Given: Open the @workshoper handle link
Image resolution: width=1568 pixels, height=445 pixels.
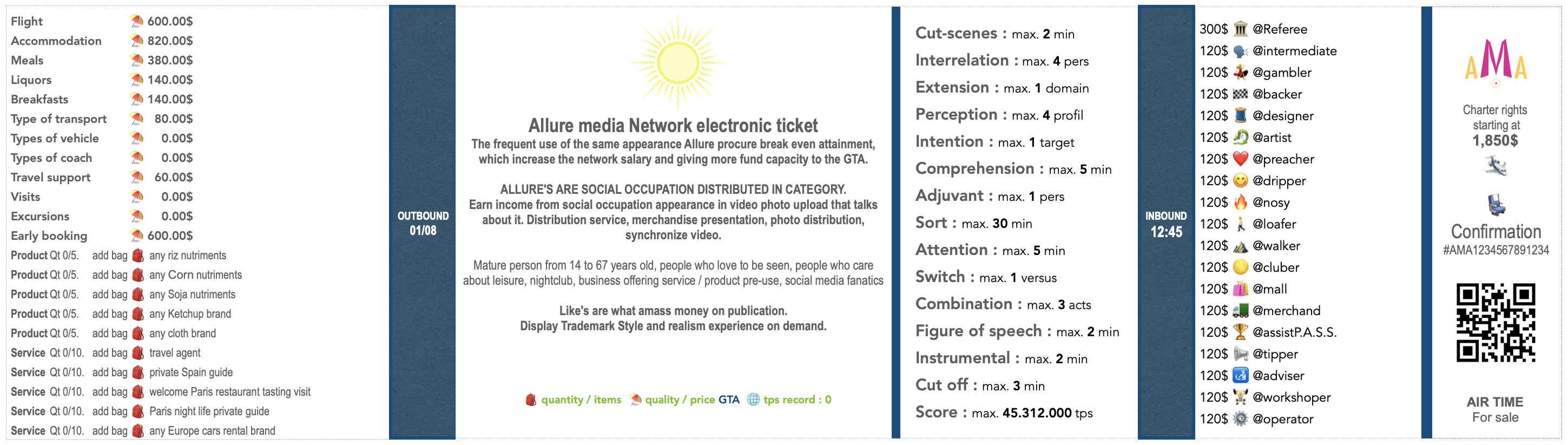Looking at the screenshot, I should (1291, 397).
